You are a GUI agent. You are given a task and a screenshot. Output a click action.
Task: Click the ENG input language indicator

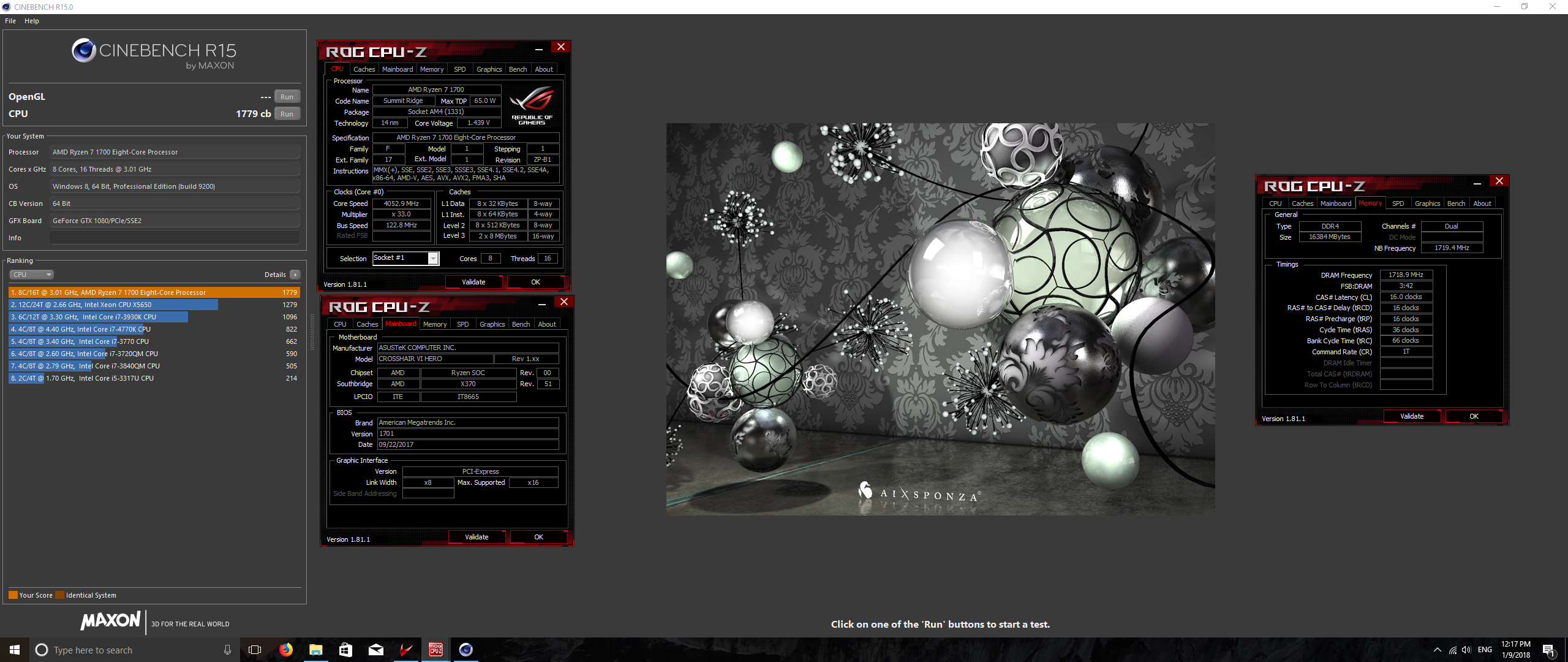(1485, 650)
